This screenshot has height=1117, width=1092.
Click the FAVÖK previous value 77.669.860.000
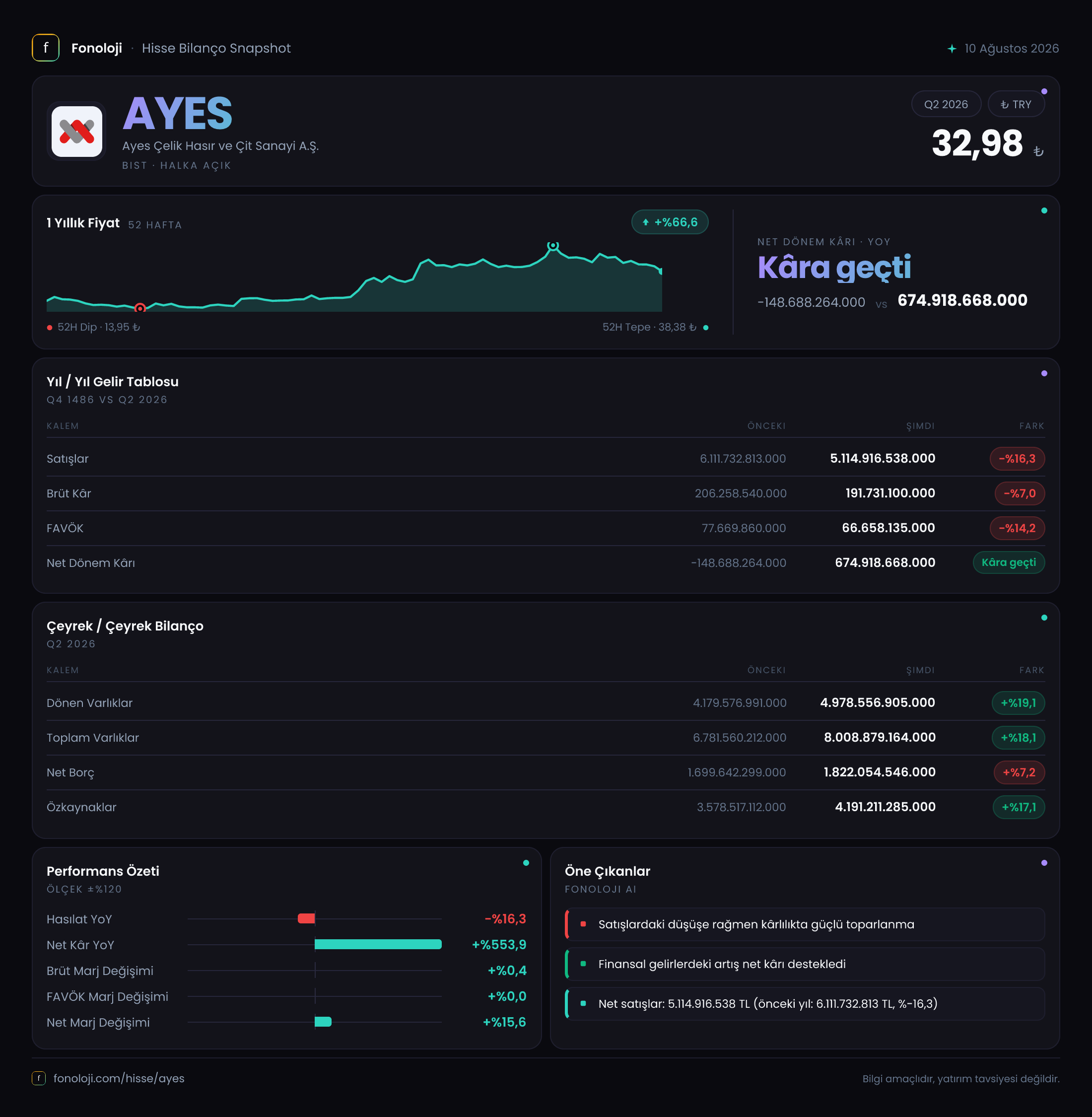[744, 528]
